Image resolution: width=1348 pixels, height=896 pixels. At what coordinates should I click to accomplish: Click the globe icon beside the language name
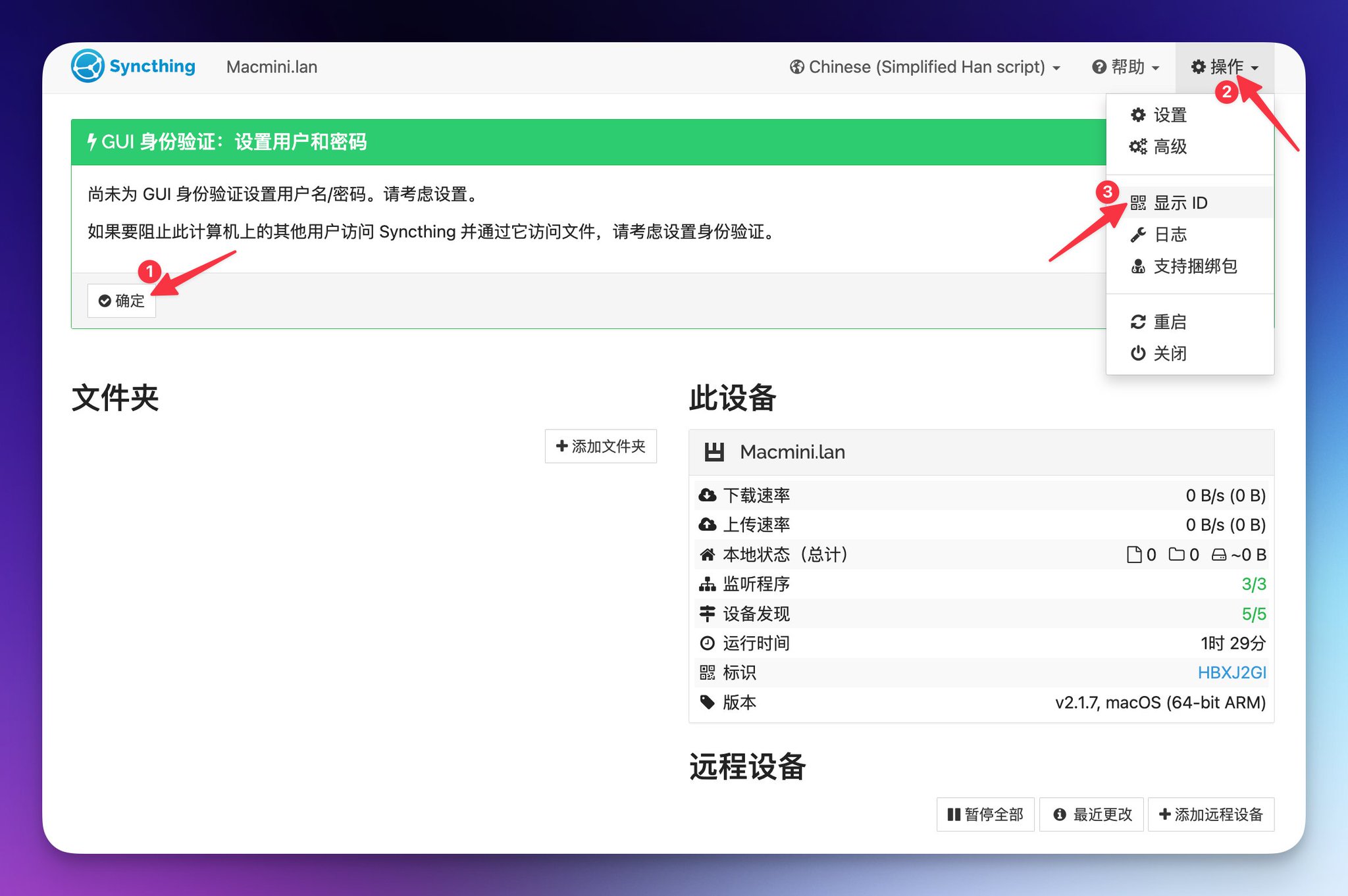[797, 67]
